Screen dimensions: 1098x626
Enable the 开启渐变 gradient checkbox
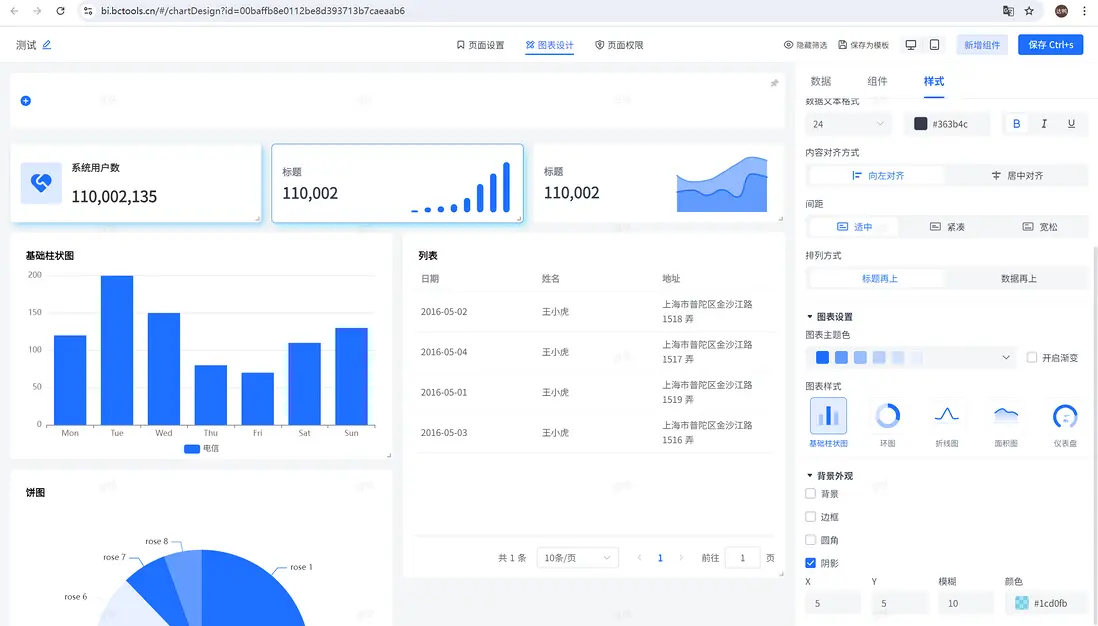1031,357
